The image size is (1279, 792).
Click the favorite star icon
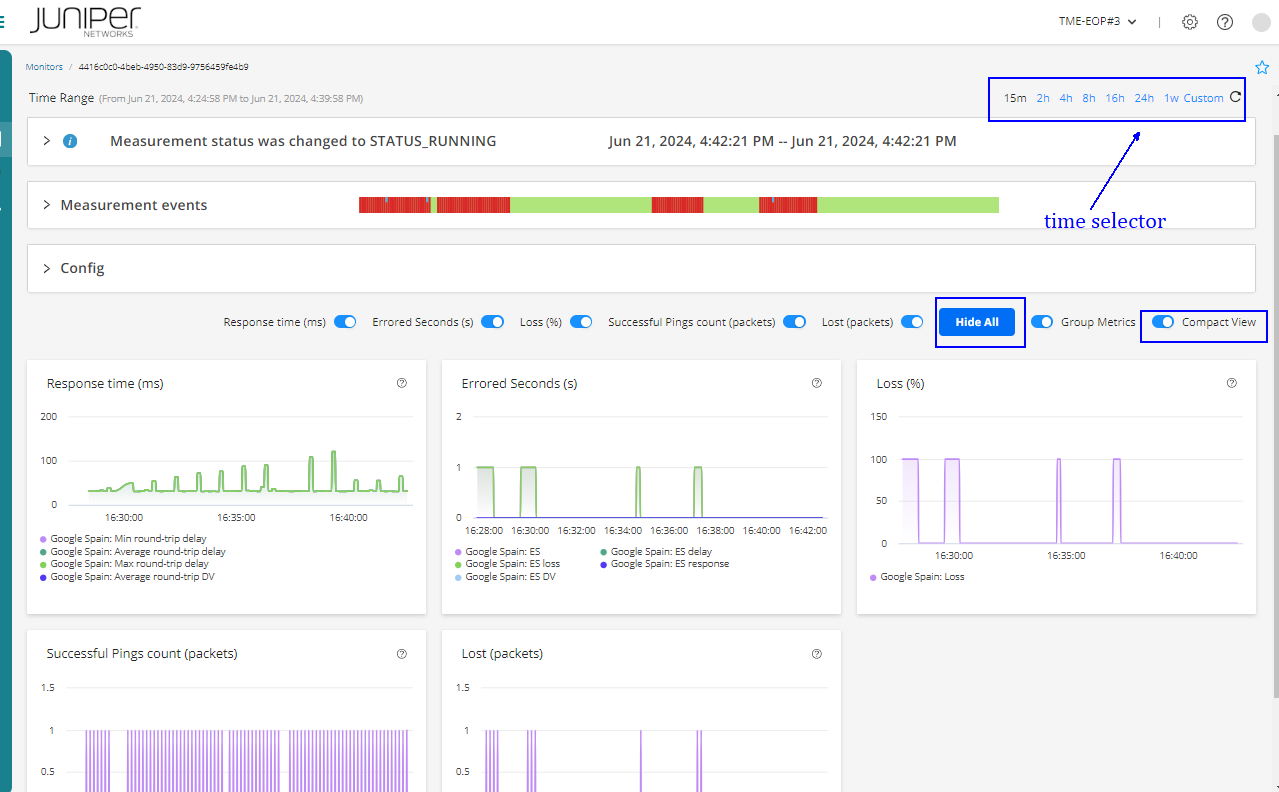(1261, 68)
